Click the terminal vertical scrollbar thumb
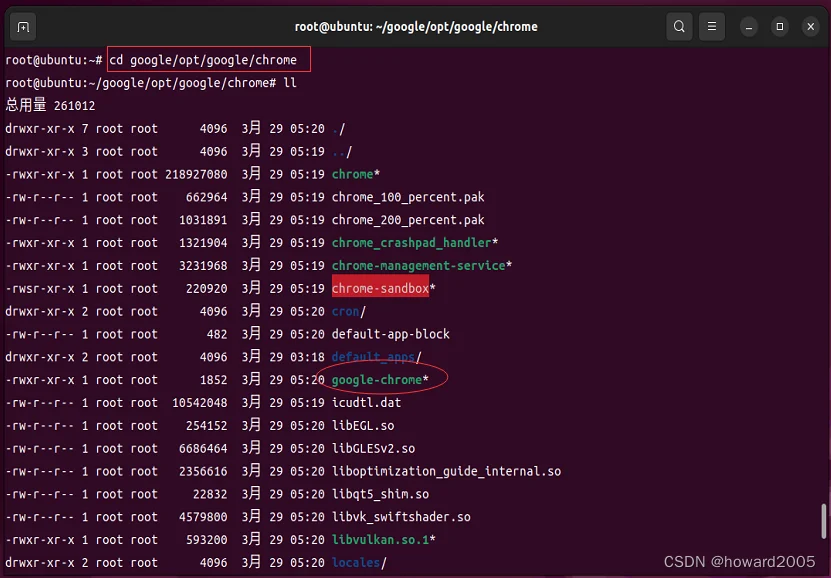This screenshot has height=578, width=831. tap(823, 521)
